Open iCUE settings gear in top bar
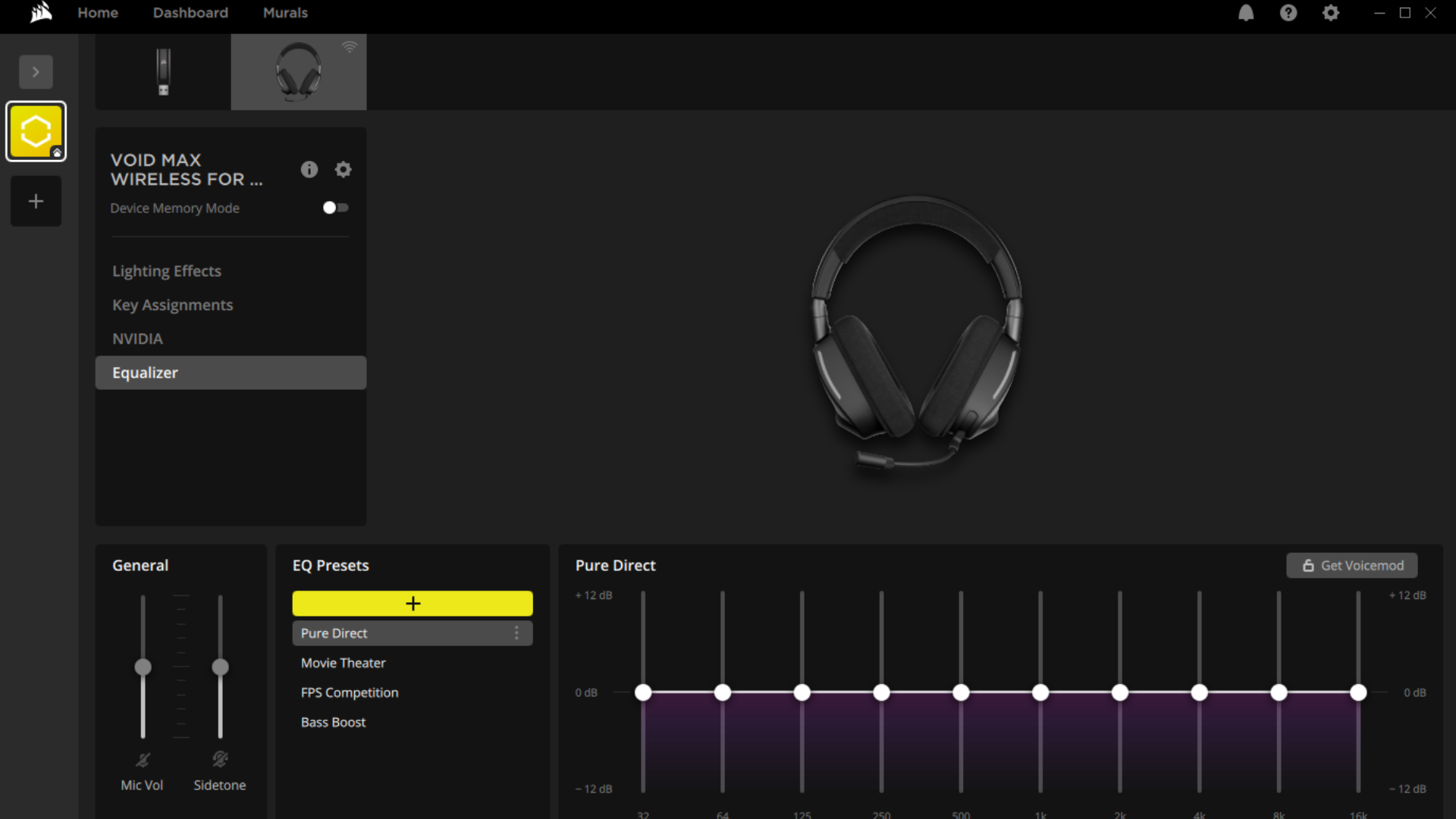This screenshot has height=819, width=1456. 1331,13
